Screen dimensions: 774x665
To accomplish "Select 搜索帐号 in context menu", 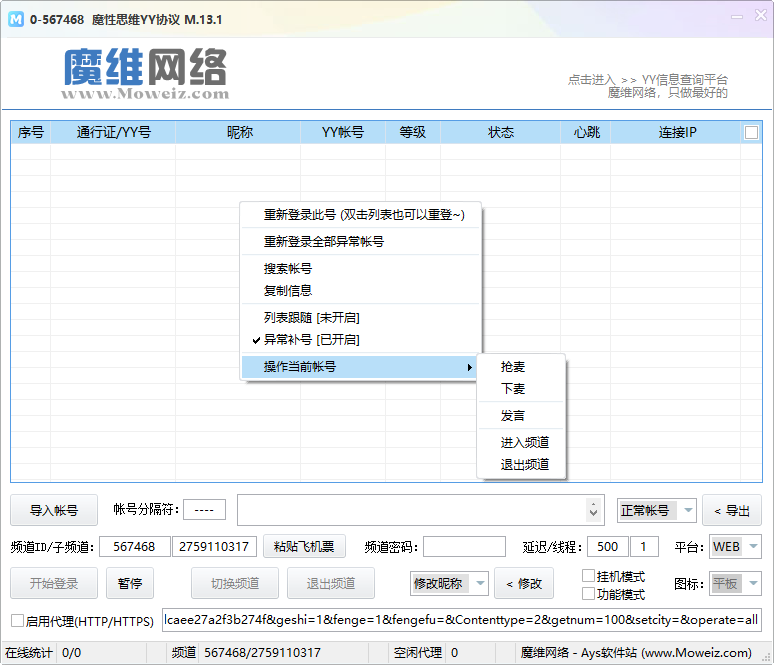I will click(x=360, y=269).
